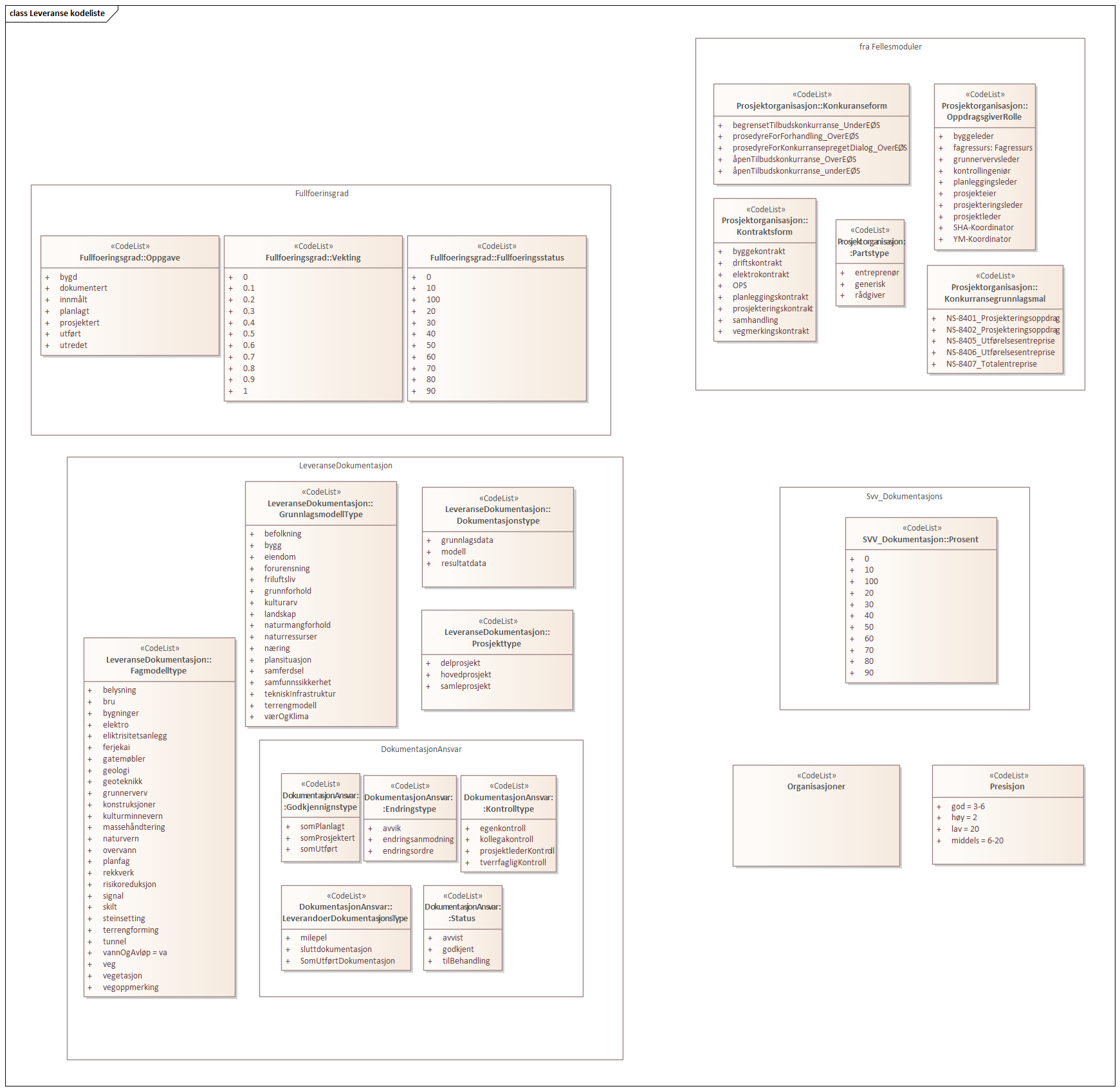Click 'vannOgAvløp = va' in Fagmodelltype
Viewport: 1120px width, 1091px height.
tap(134, 953)
